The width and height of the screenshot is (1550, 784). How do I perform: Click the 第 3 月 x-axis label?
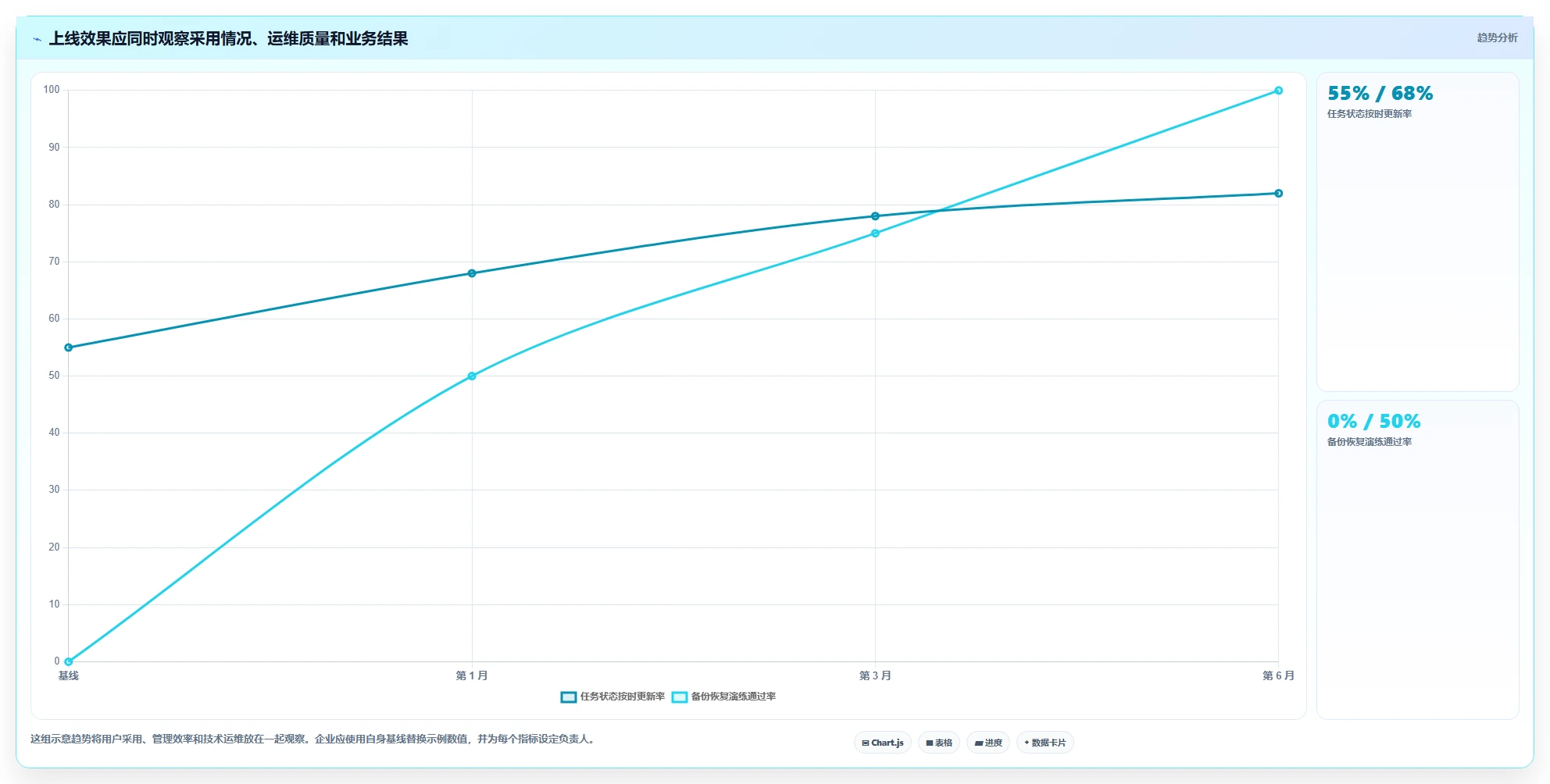click(x=875, y=675)
